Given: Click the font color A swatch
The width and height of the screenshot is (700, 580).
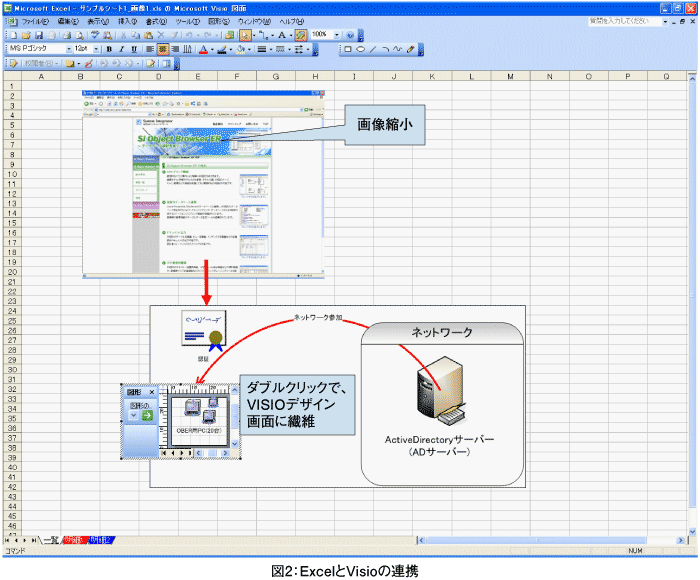Looking at the screenshot, I should point(204,50).
